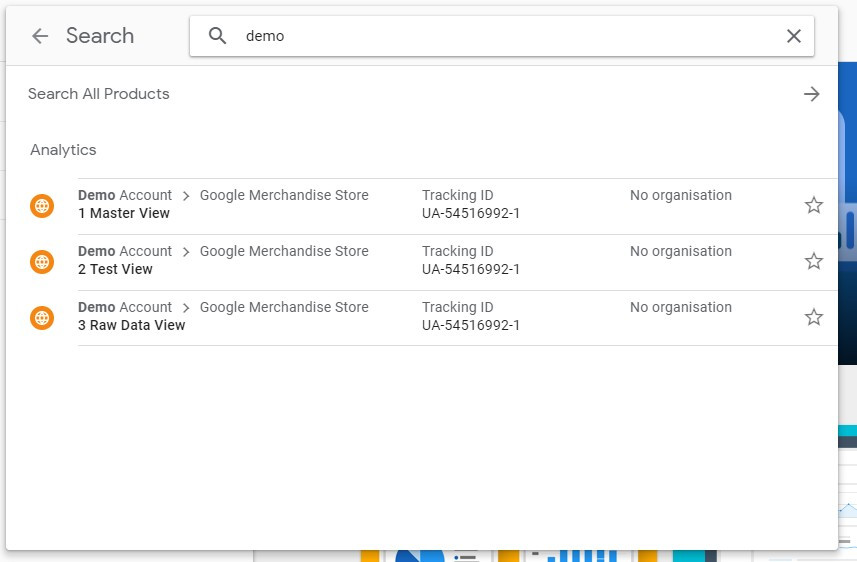Screen dimensions: 857x562
Task: Star the 1 Master View row
Action: click(813, 206)
